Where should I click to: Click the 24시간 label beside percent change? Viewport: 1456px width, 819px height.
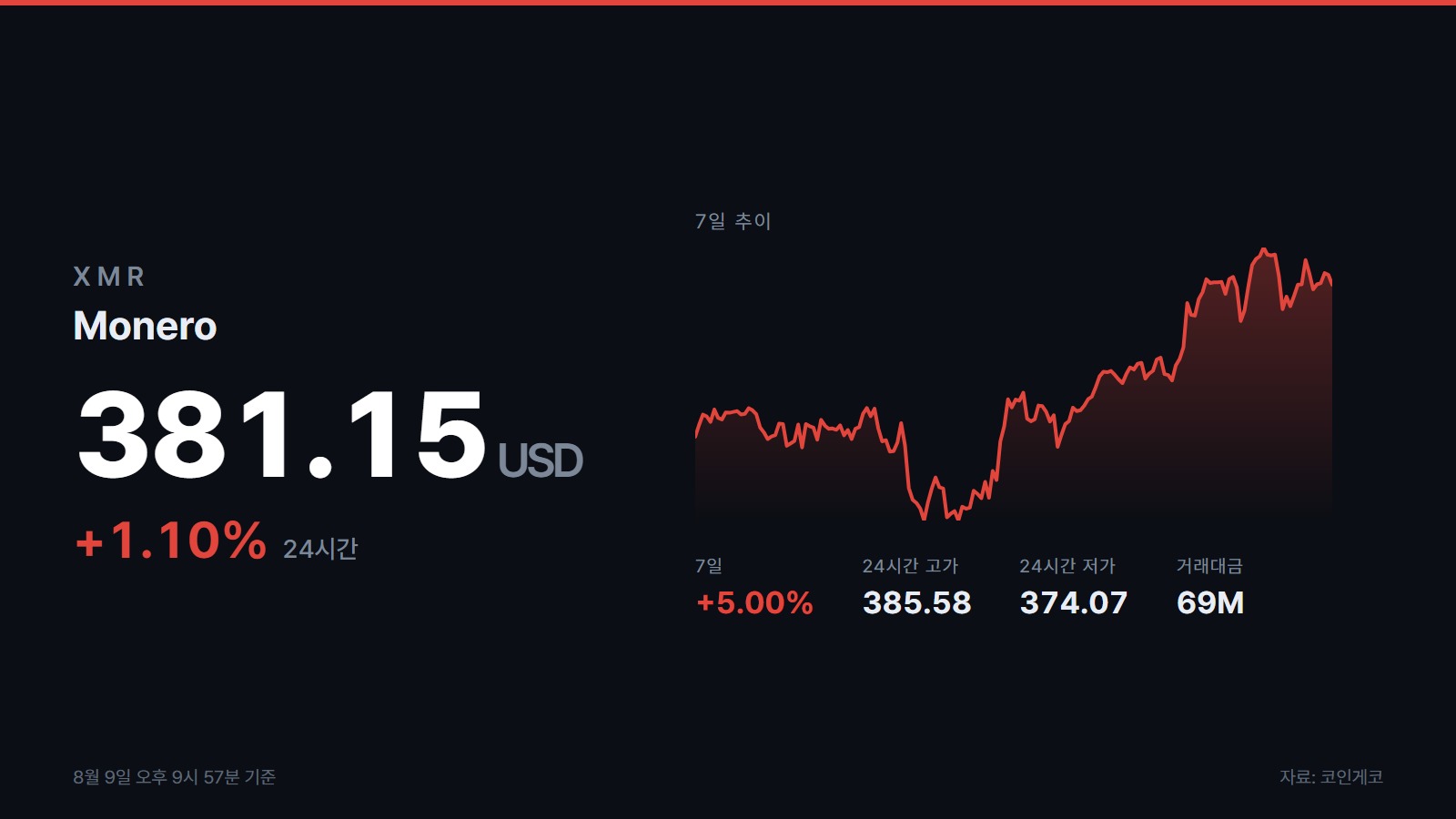pos(320,549)
